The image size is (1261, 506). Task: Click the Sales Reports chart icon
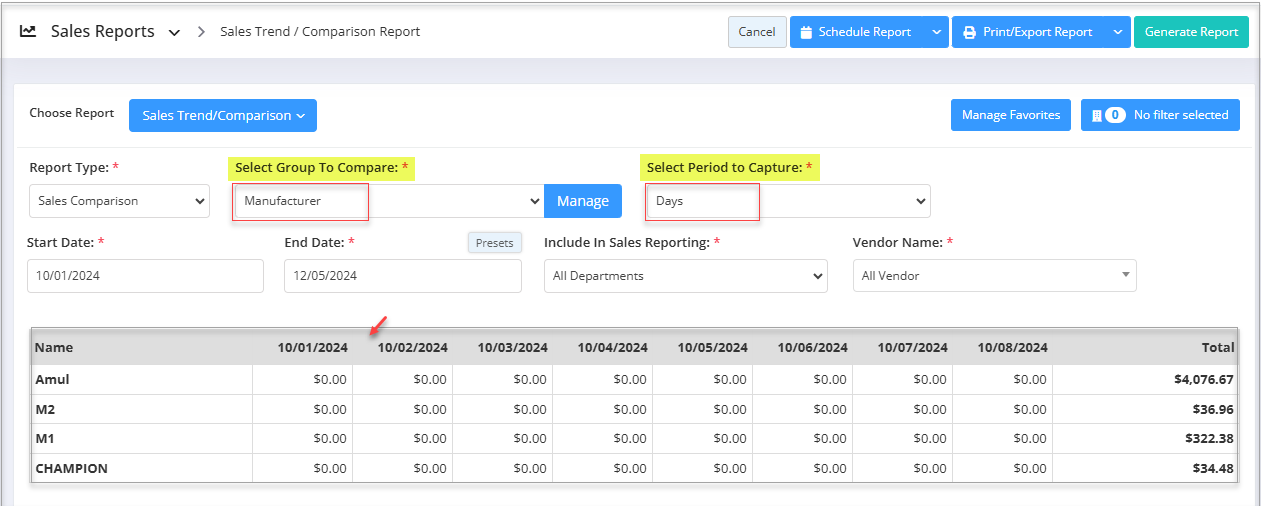pos(28,31)
